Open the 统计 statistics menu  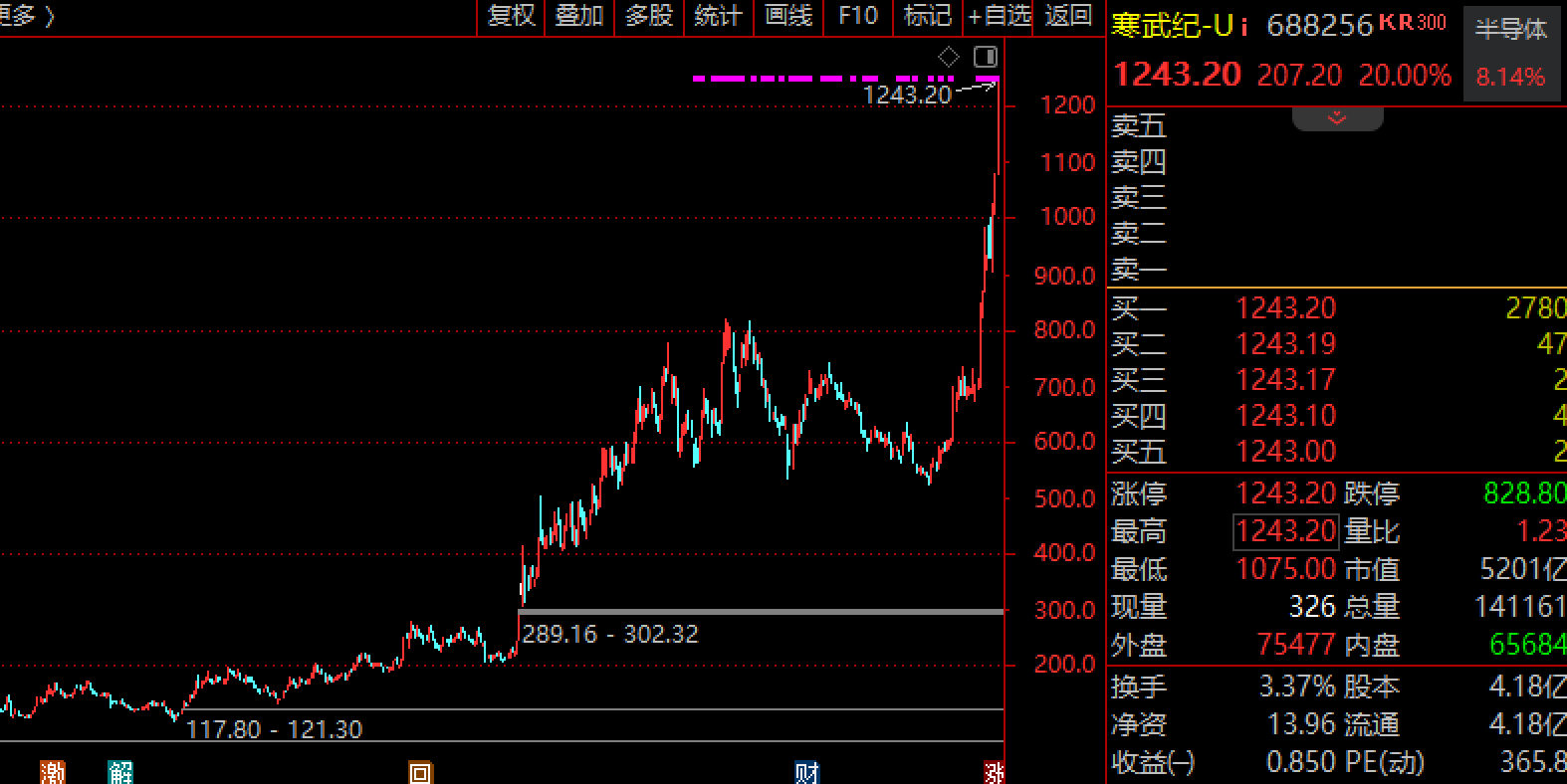(718, 16)
